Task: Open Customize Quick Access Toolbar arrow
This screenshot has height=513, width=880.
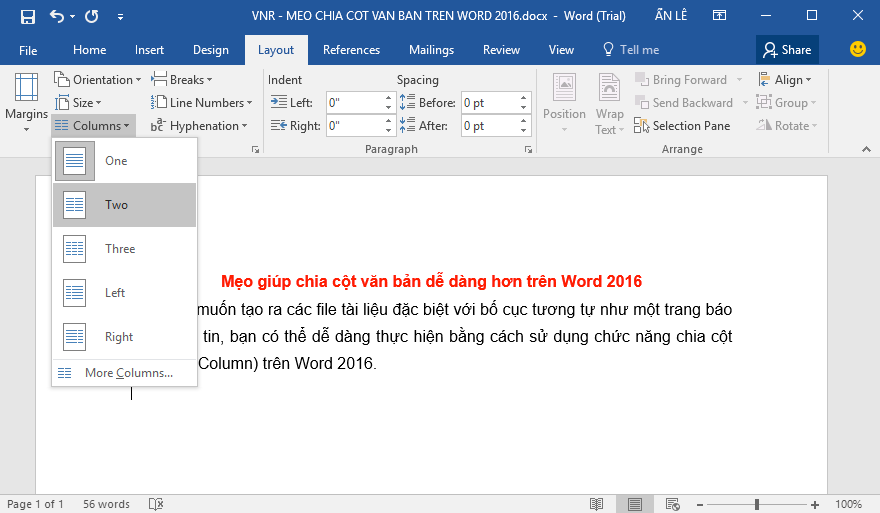Action: [120, 17]
